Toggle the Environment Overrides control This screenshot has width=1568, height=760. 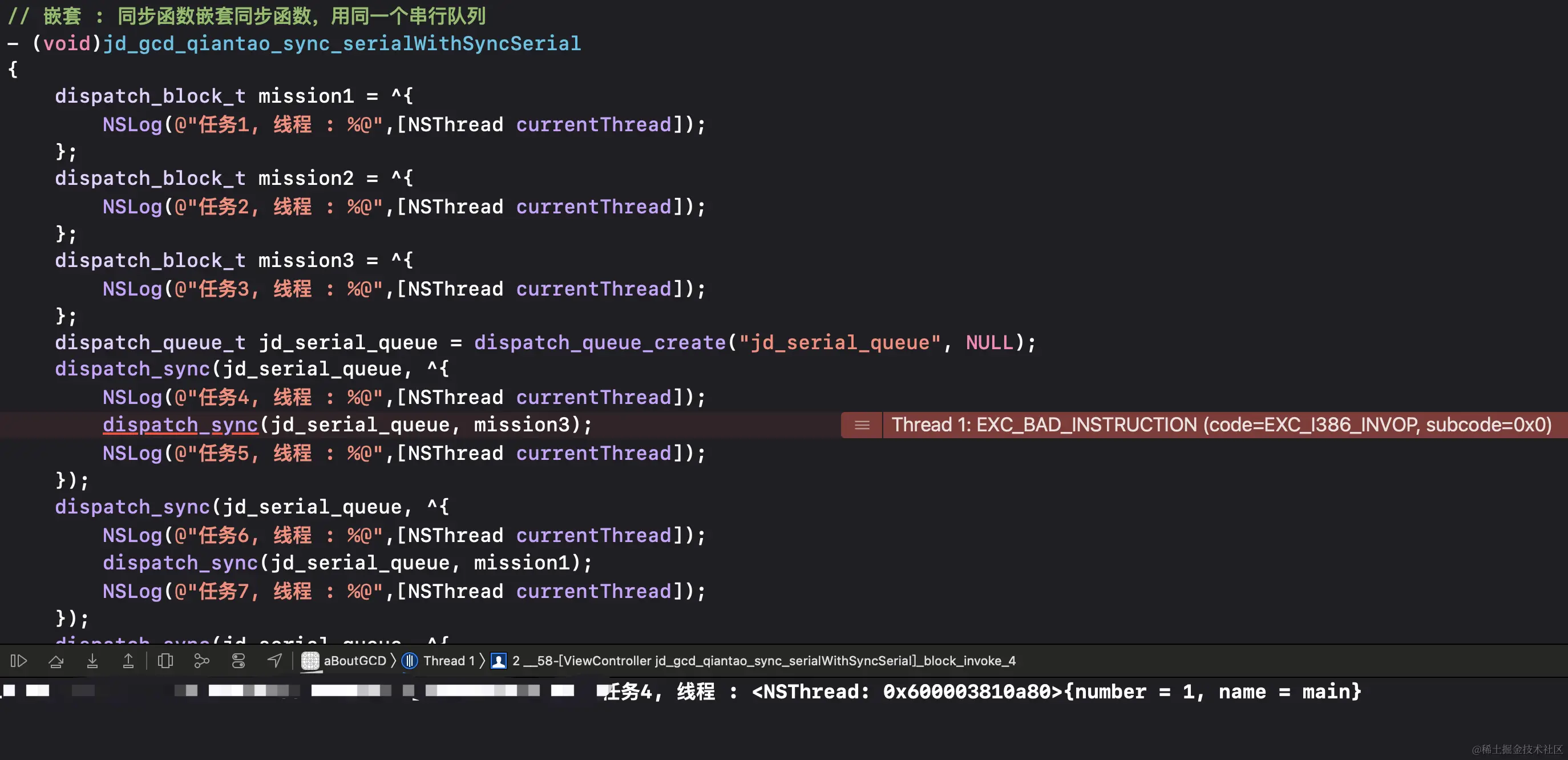pos(239,661)
